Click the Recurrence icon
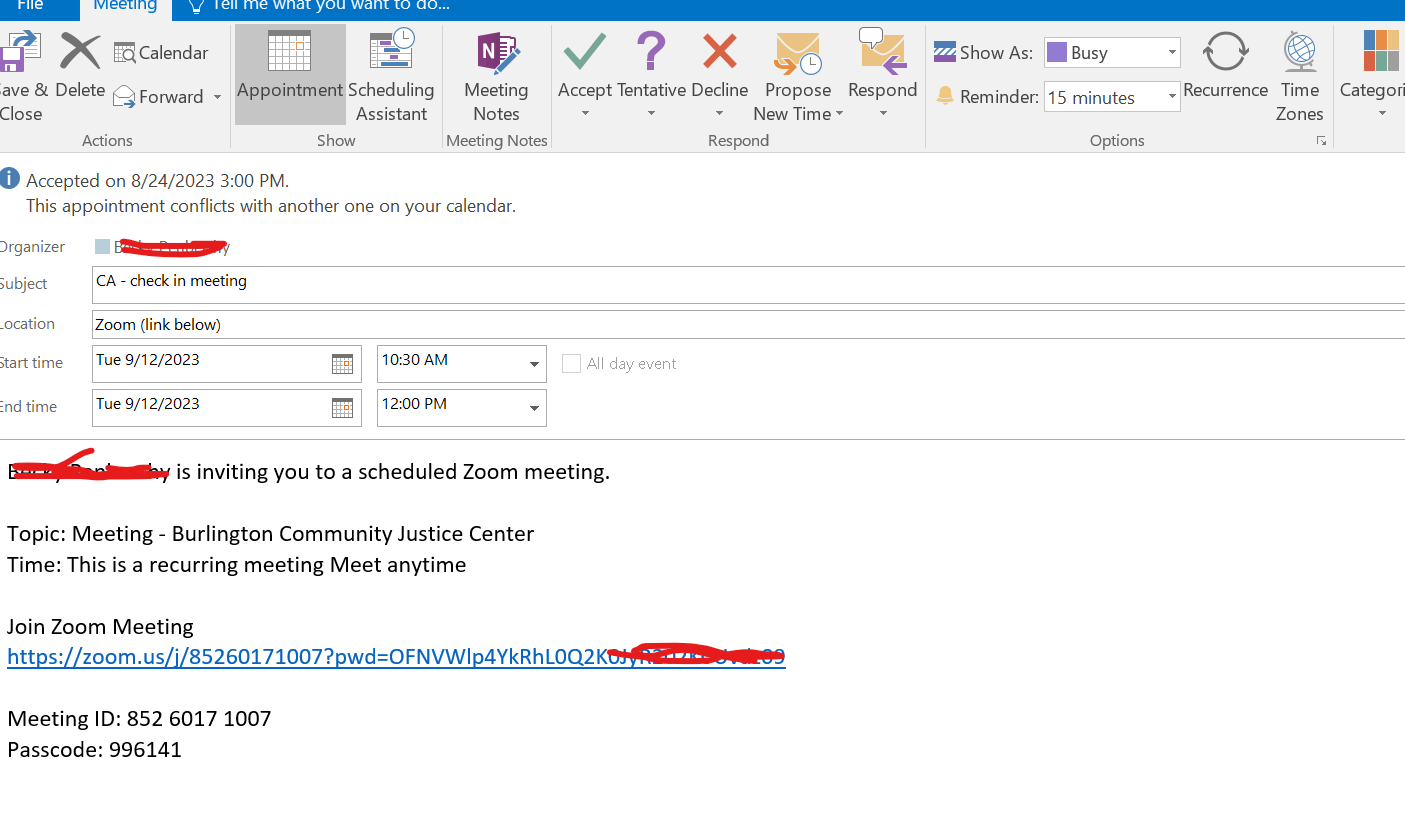 point(1225,52)
